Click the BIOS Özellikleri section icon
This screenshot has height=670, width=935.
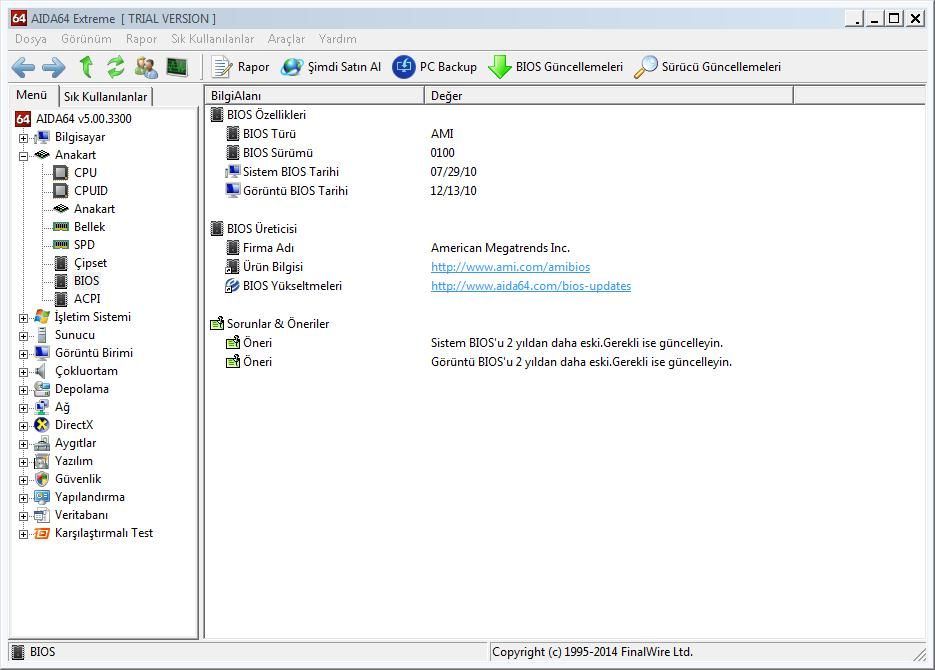point(217,115)
